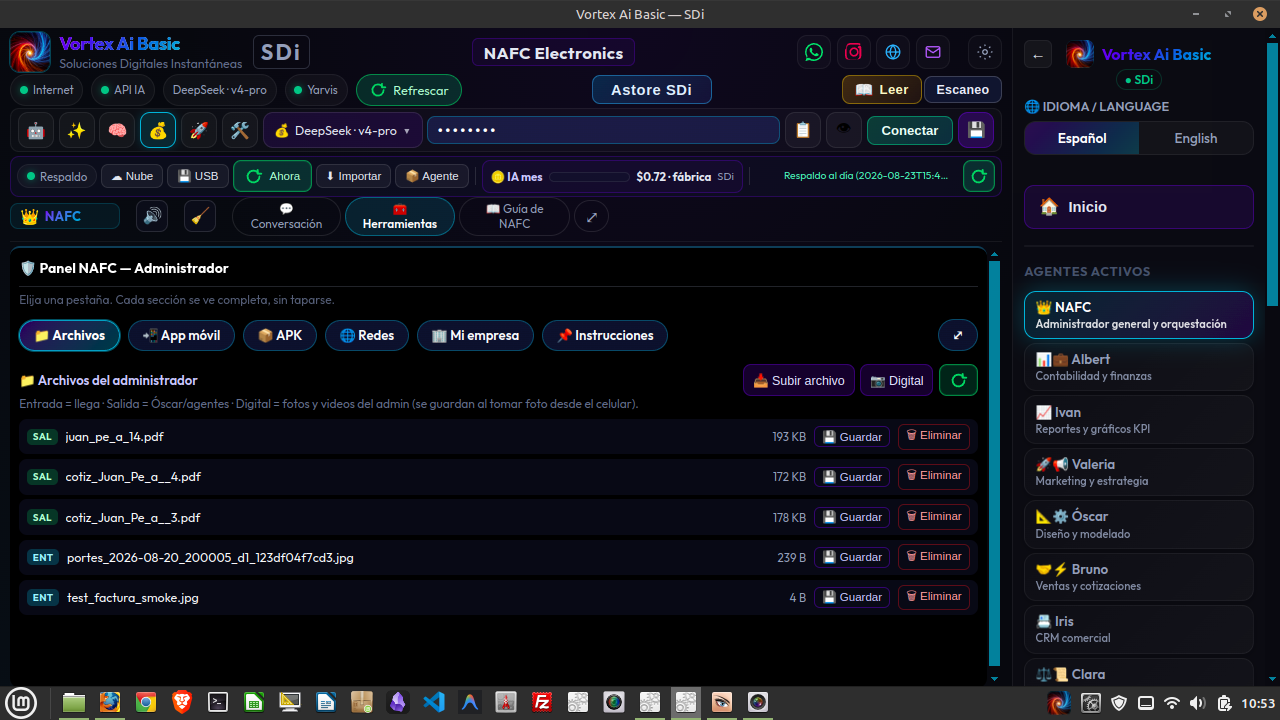Save the API key with floppy icon
The image size is (1280, 720).
(x=976, y=130)
